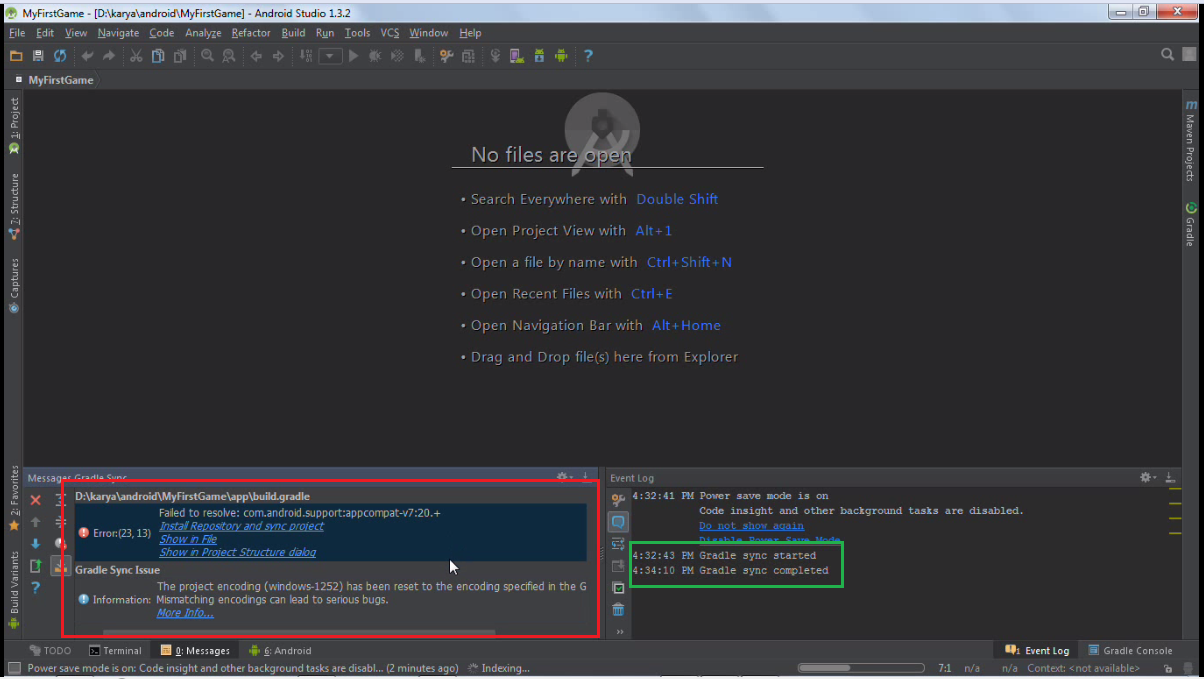Image resolution: width=1204 pixels, height=682 pixels.
Task: Click the Make Project toolbar icon
Action: 307,56
